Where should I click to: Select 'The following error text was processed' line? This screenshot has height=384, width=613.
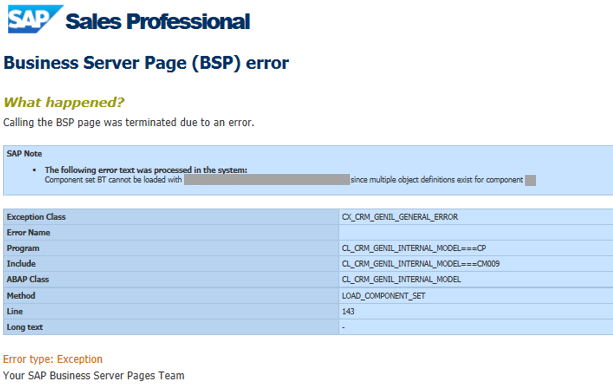[146, 170]
